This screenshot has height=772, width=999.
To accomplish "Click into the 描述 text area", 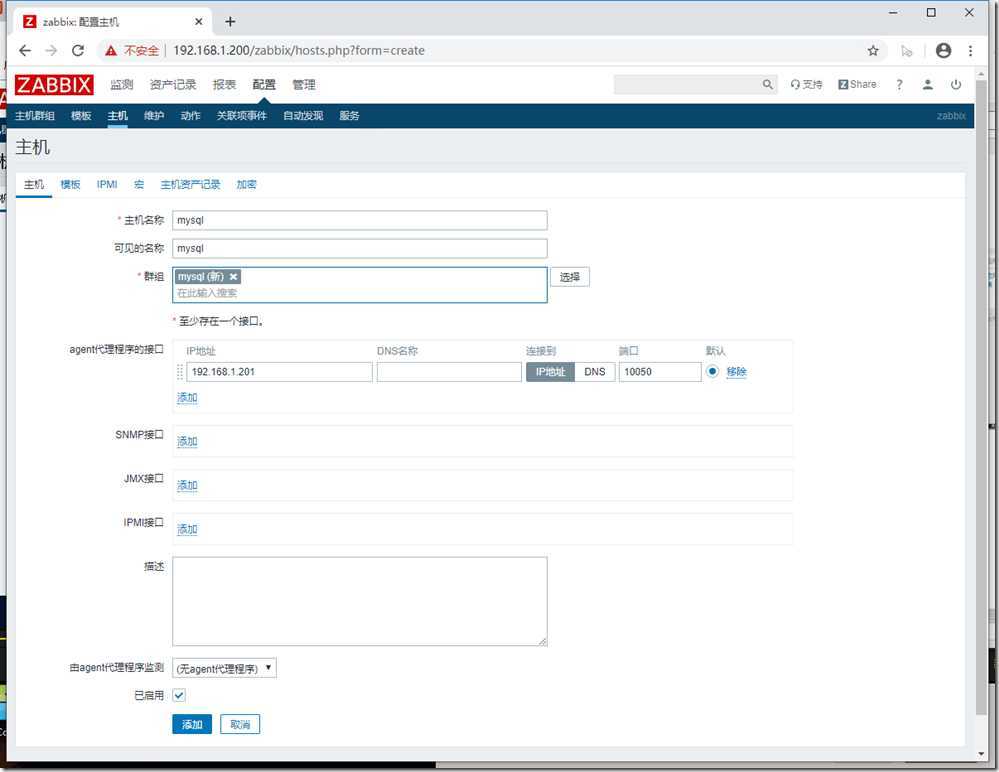I will [x=359, y=601].
